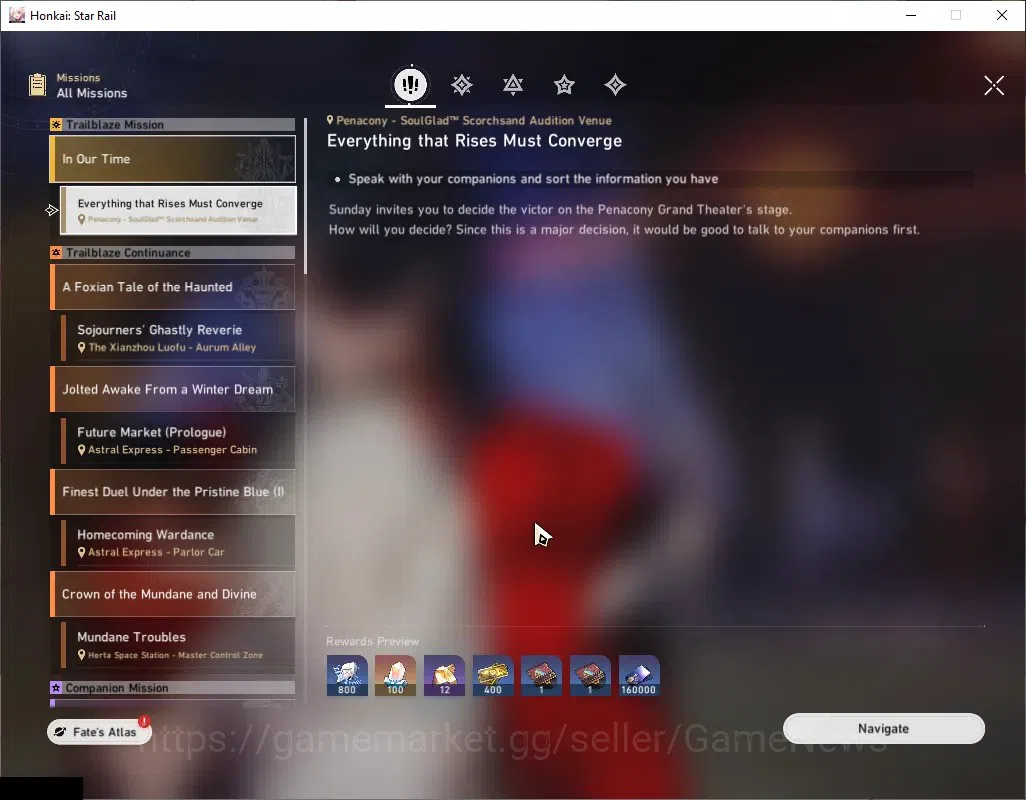Select Future Market (Prologue) mission
The height and width of the screenshot is (800, 1026).
(x=178, y=440)
